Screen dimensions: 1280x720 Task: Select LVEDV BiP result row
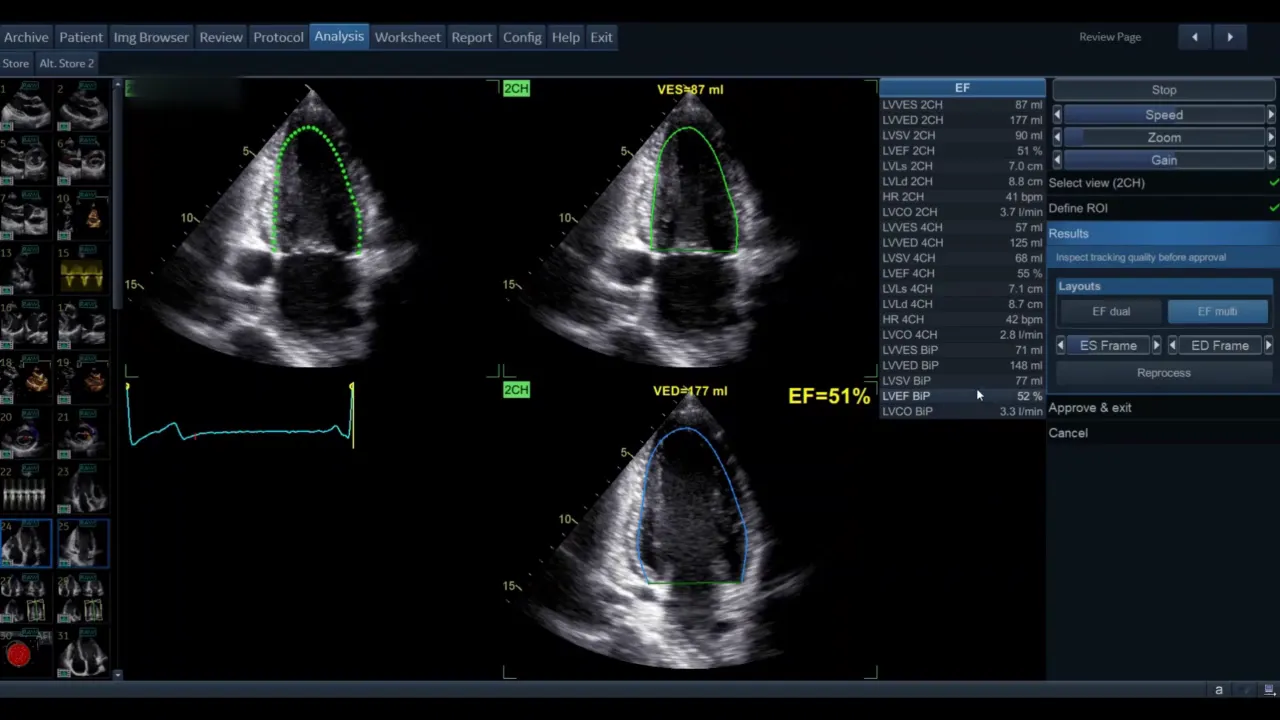(962, 366)
